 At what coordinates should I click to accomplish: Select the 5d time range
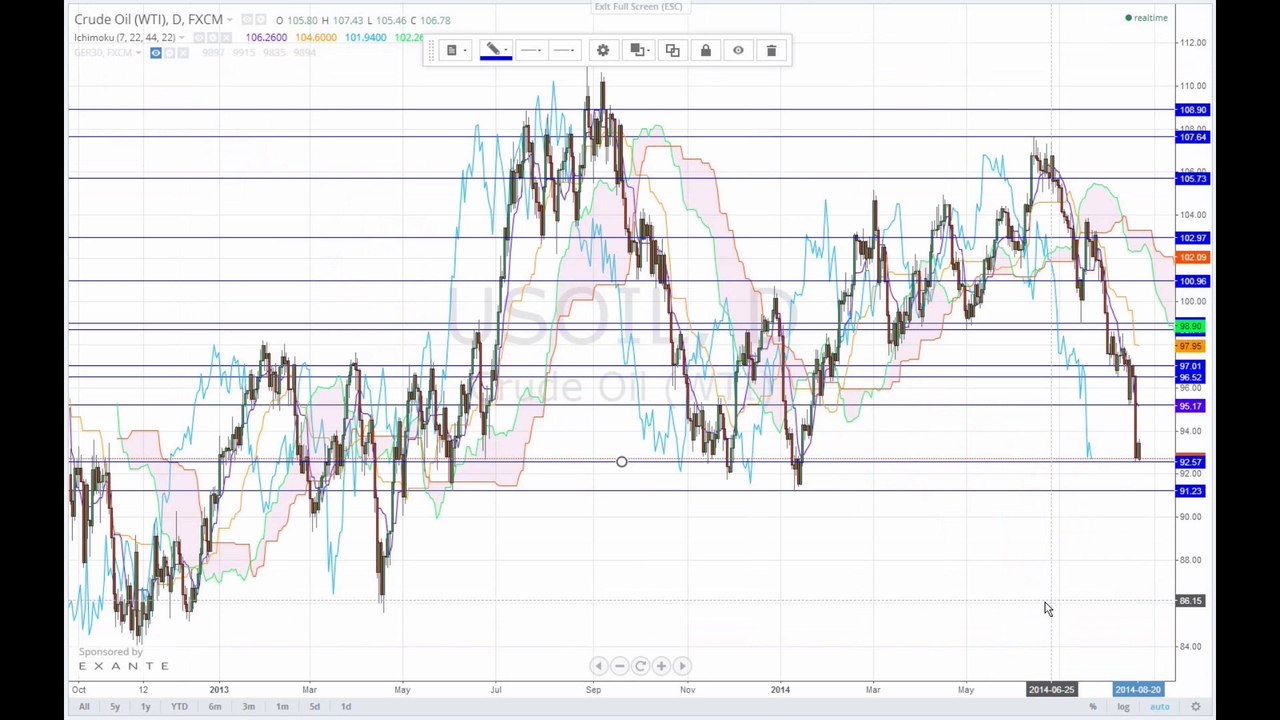315,707
